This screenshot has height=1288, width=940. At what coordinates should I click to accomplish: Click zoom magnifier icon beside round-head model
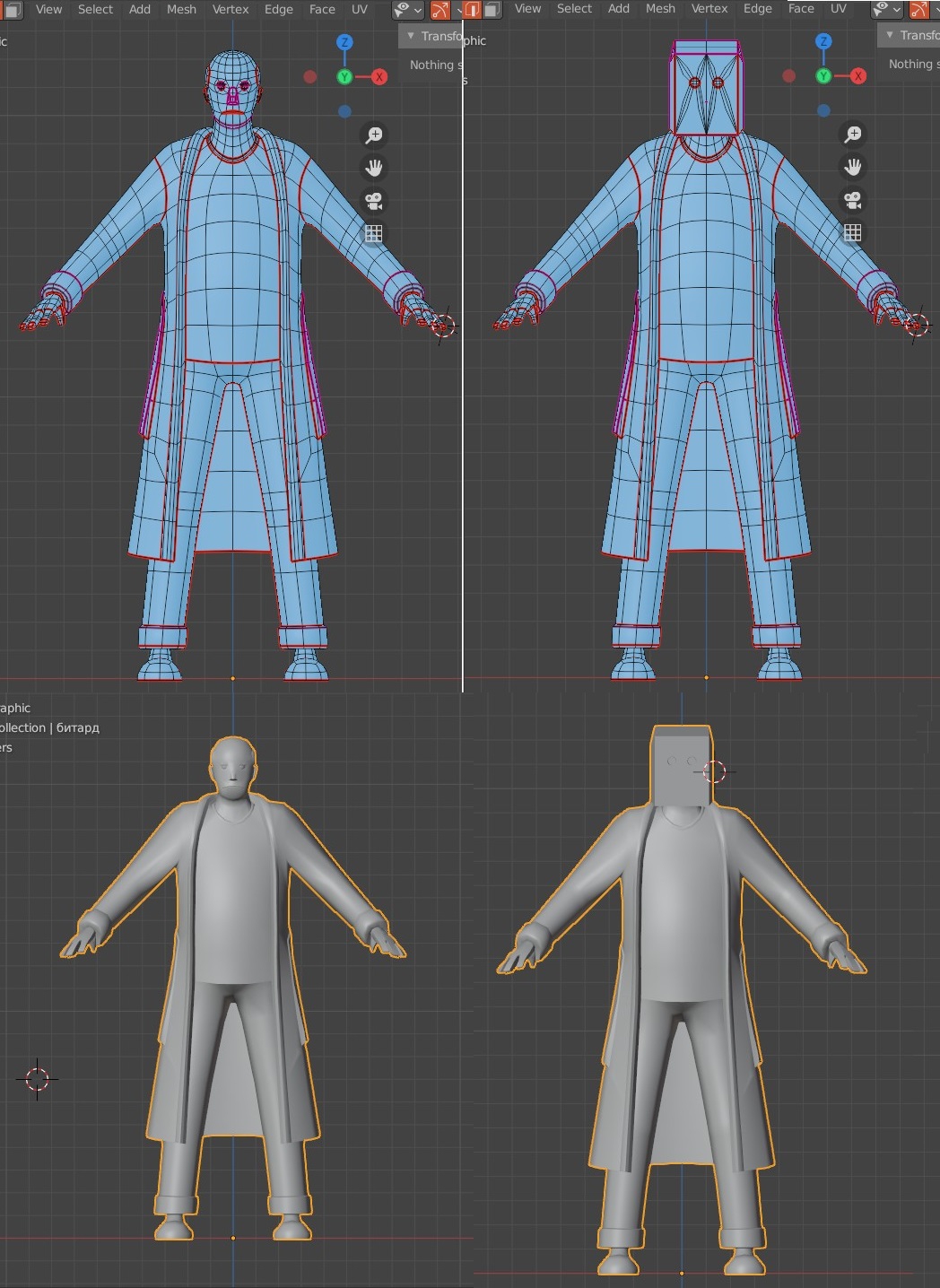(x=374, y=135)
